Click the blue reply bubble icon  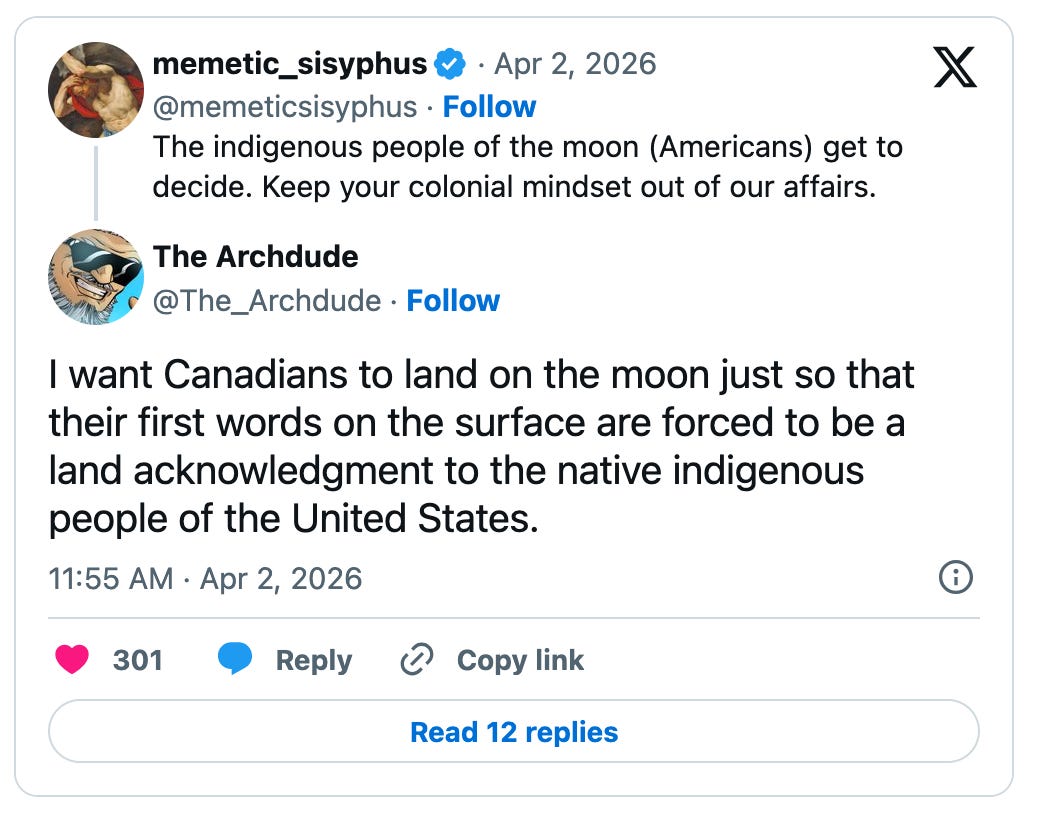(x=235, y=658)
